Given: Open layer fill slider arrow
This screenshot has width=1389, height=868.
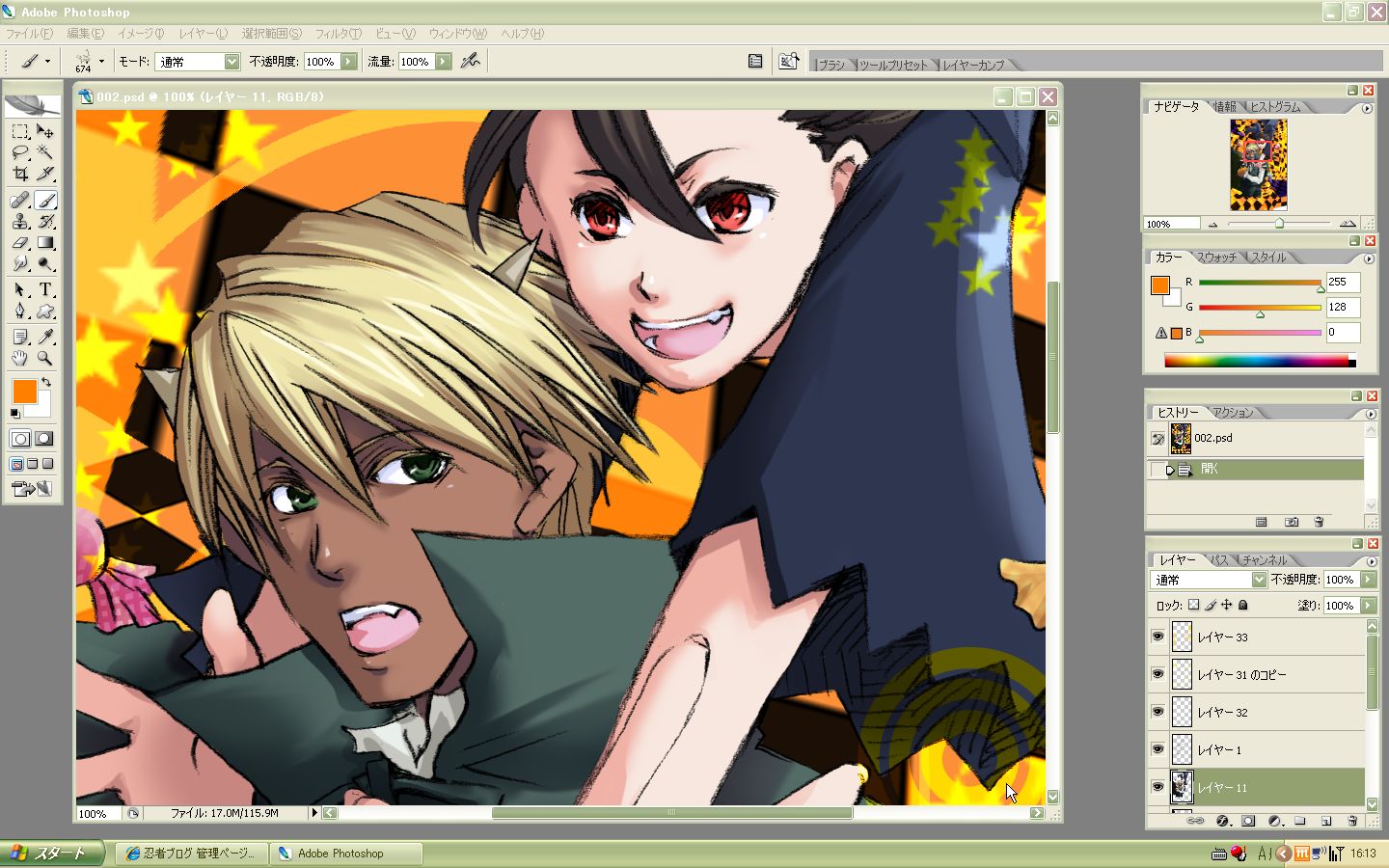Looking at the screenshot, I should coord(1368,606).
